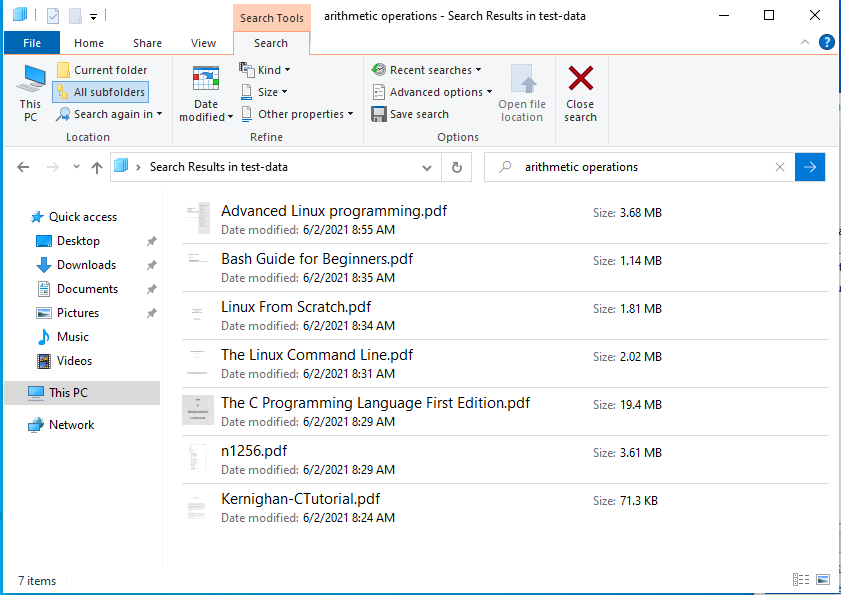841x595 pixels.
Task: Open Customize Quick Access Toolbar dropdown
Action: point(93,17)
